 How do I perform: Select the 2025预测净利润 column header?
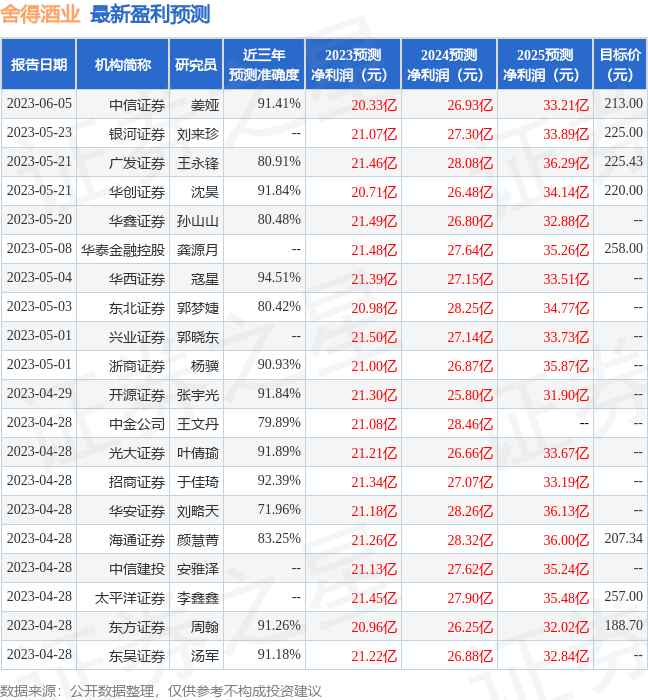545,65
